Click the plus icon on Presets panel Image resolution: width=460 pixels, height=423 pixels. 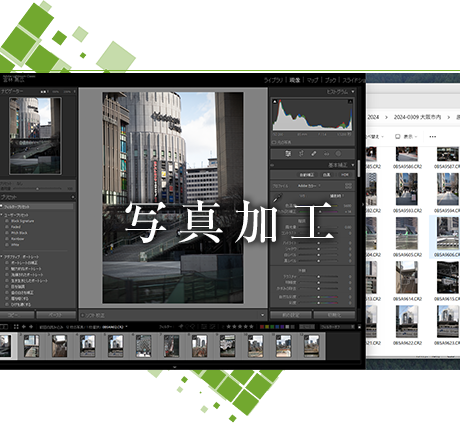click(73, 197)
